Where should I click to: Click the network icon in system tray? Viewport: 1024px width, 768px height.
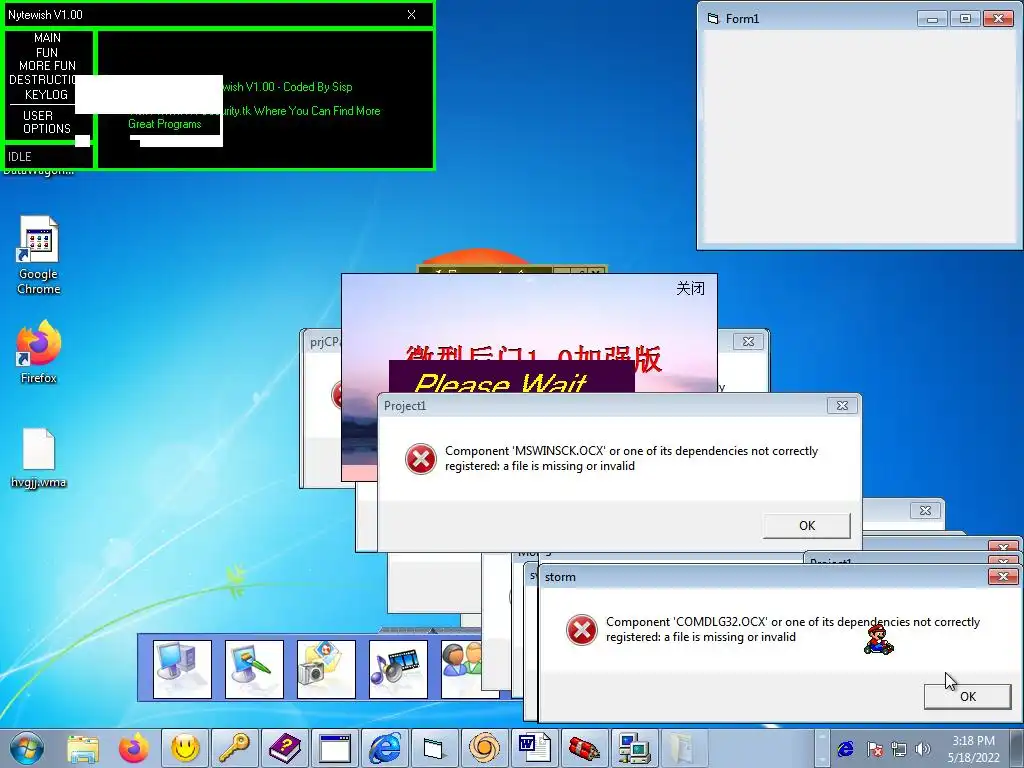coord(899,749)
